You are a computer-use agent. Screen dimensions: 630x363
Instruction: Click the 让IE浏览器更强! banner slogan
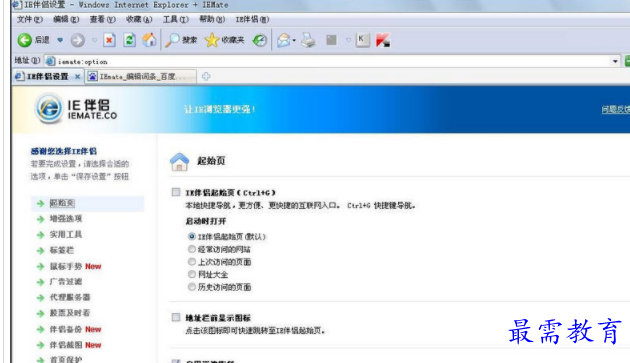(x=219, y=109)
